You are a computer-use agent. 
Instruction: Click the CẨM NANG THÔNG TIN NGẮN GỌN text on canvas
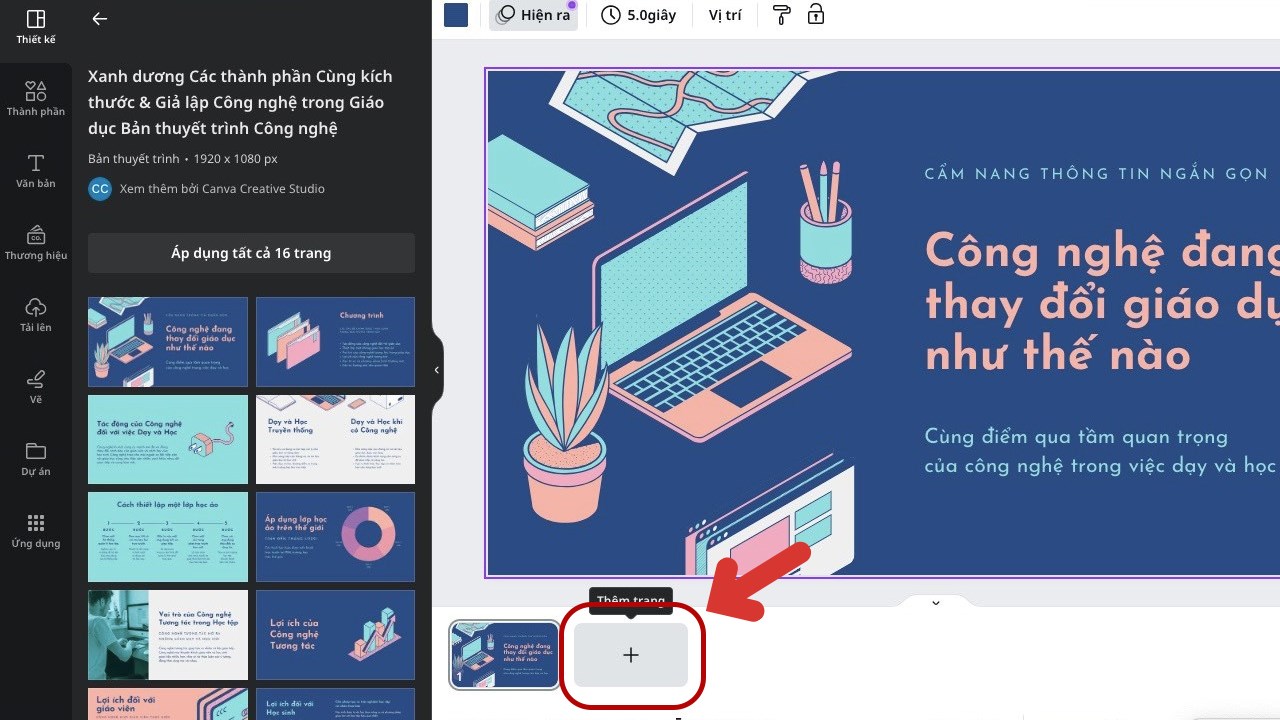[x=1096, y=174]
